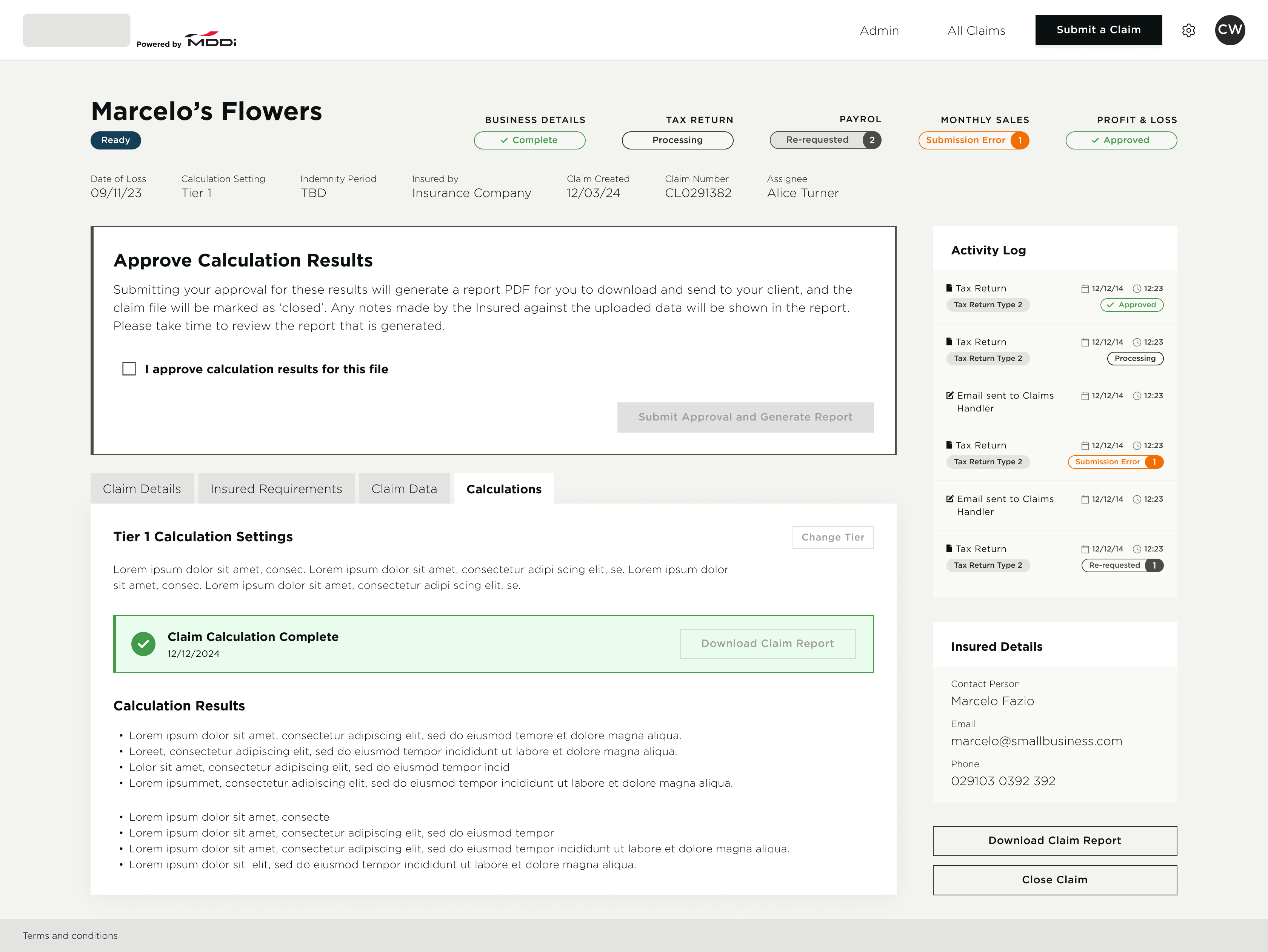Check the approve calculation results checkbox
1268x952 pixels.
[129, 369]
